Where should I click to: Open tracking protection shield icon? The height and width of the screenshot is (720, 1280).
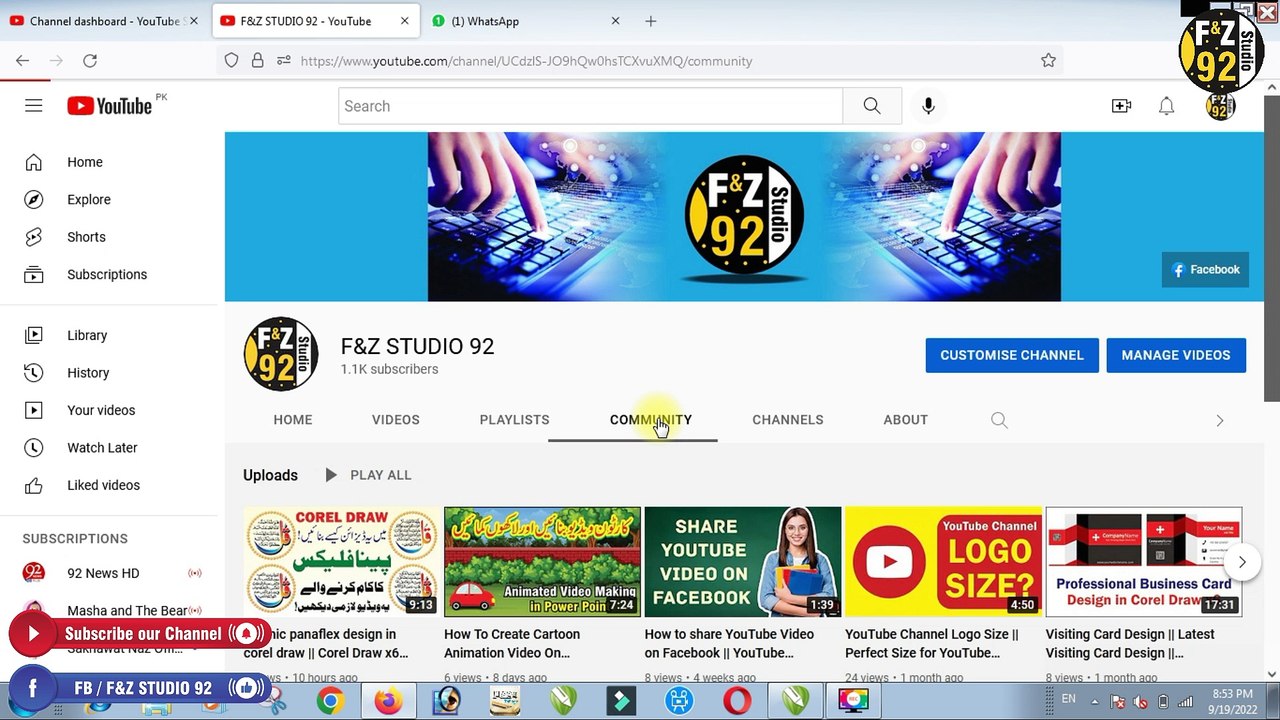coord(231,61)
